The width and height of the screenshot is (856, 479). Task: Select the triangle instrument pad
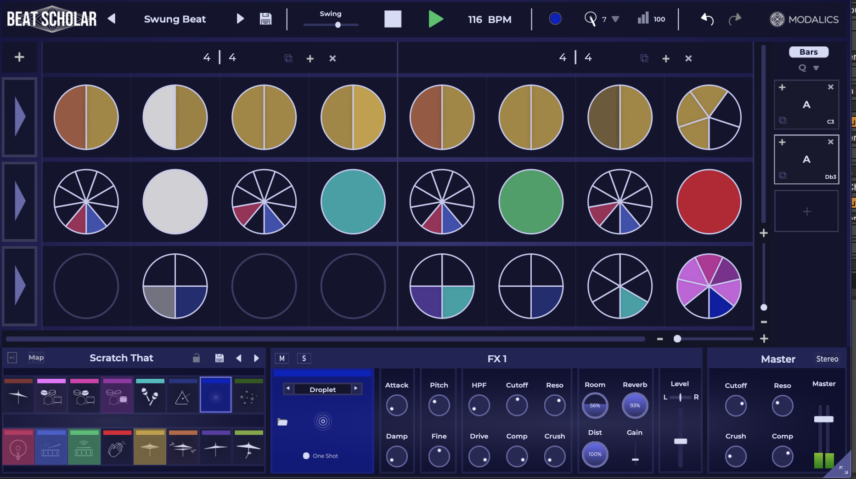182,395
